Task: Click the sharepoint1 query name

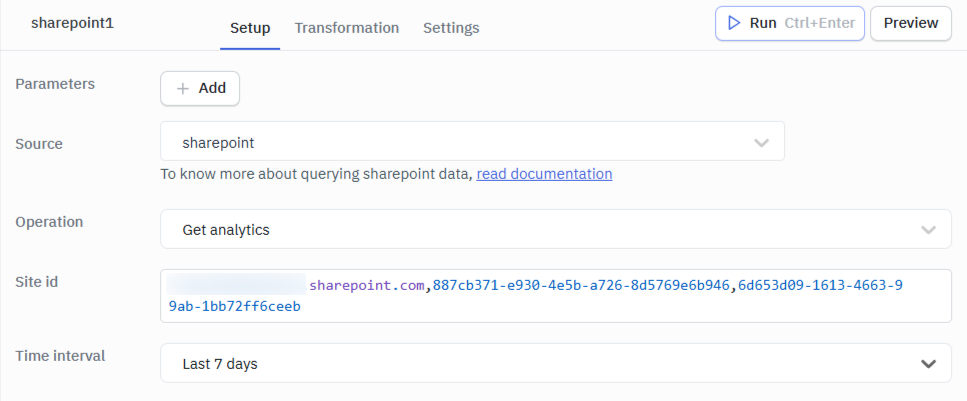Action: pyautogui.click(x=72, y=23)
